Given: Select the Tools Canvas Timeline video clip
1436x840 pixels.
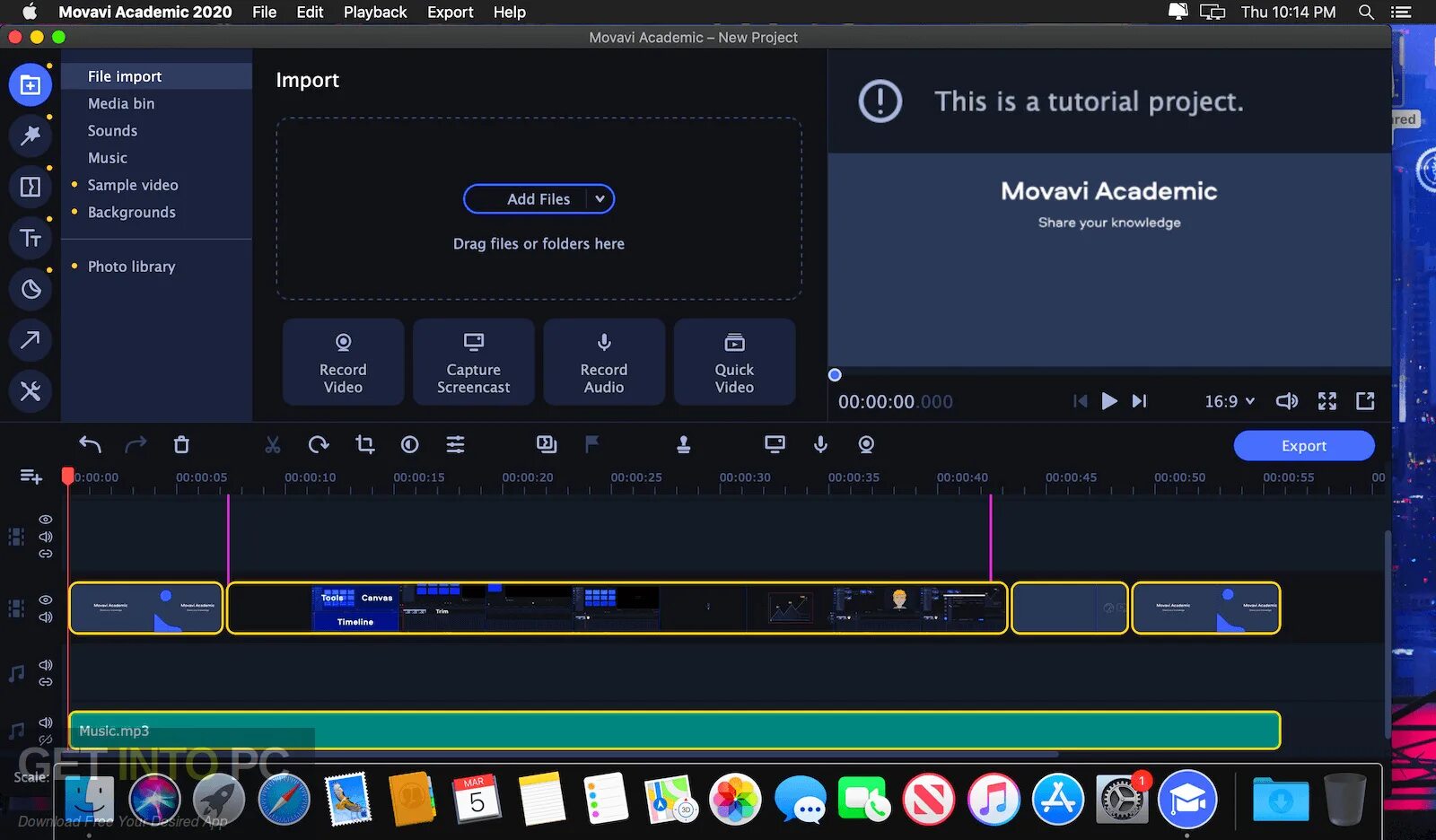Looking at the screenshot, I should pyautogui.click(x=617, y=608).
